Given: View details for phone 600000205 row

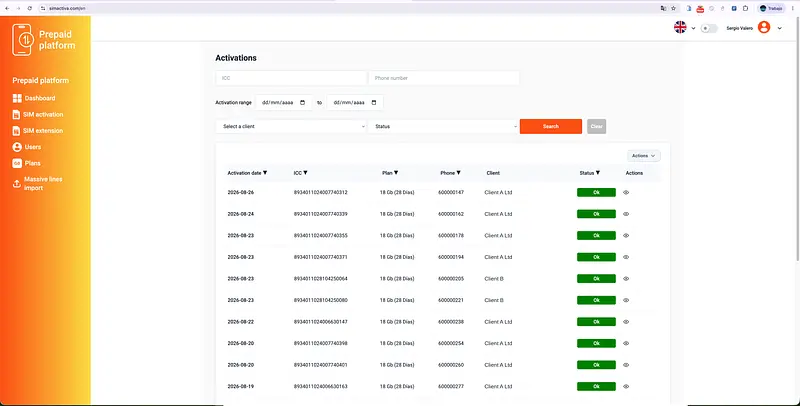Looking at the screenshot, I should click(x=626, y=279).
